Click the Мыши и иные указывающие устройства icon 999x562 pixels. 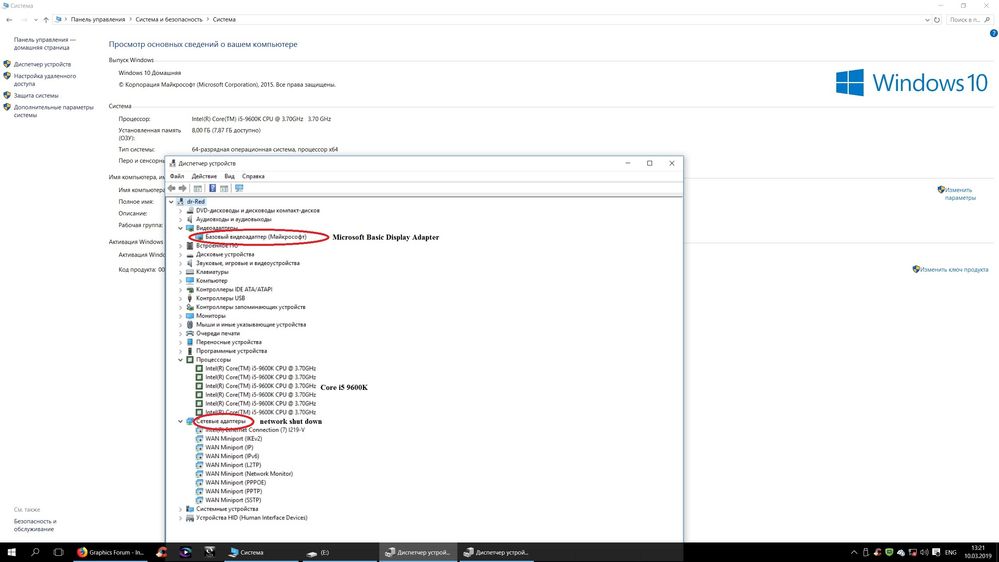click(x=190, y=324)
